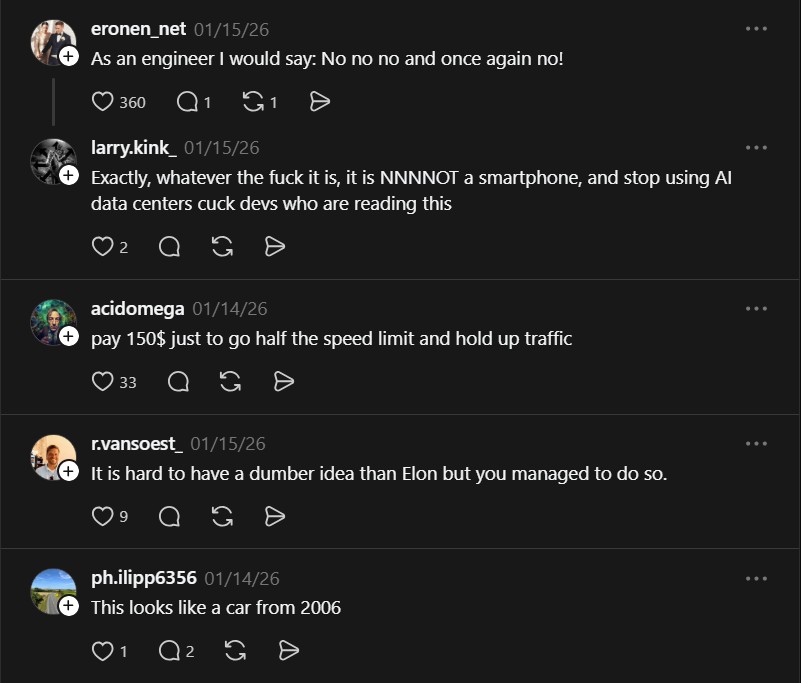This screenshot has width=801, height=683.
Task: Reply to eronen_net's engineer comment
Action: (x=186, y=102)
